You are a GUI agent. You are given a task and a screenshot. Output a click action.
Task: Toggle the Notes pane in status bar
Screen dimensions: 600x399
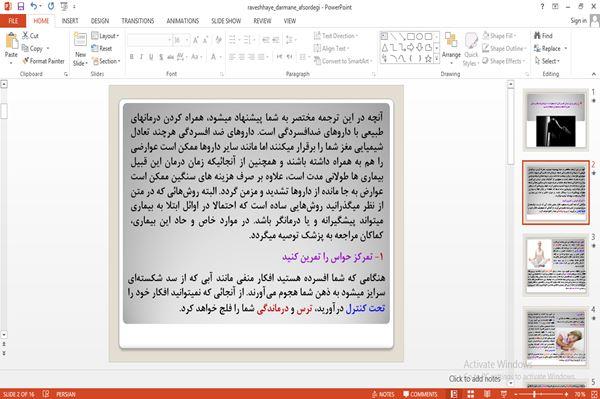[x=383, y=394]
